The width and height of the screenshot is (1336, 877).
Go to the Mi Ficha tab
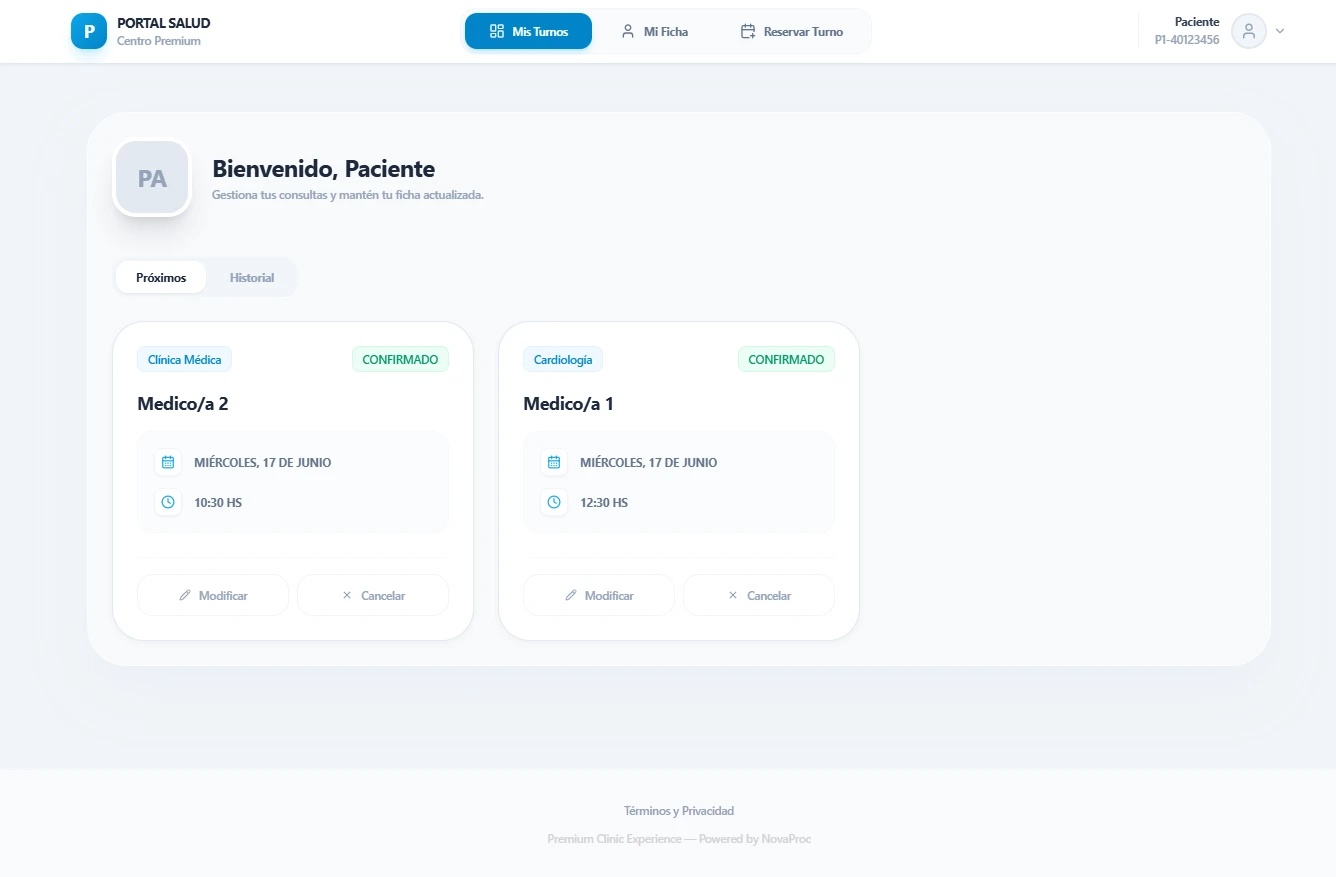(x=654, y=31)
